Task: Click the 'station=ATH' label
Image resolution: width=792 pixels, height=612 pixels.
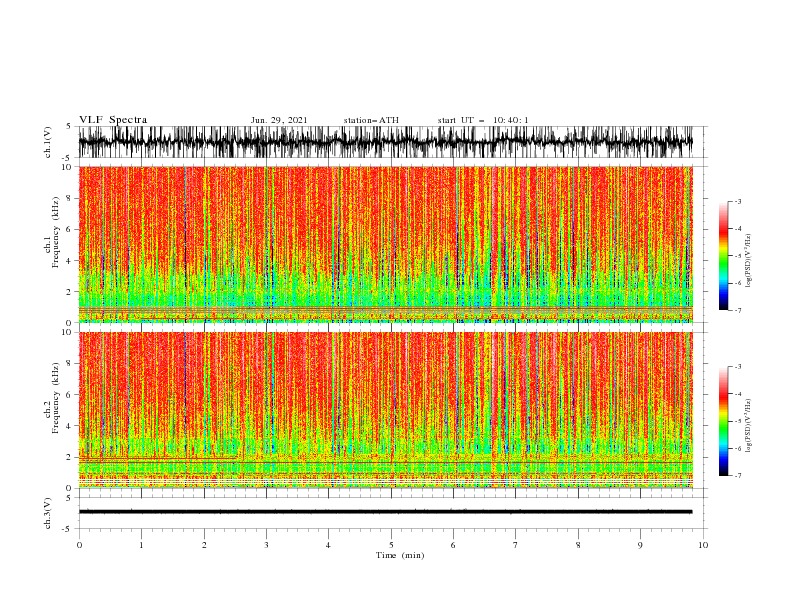Action: pos(371,120)
